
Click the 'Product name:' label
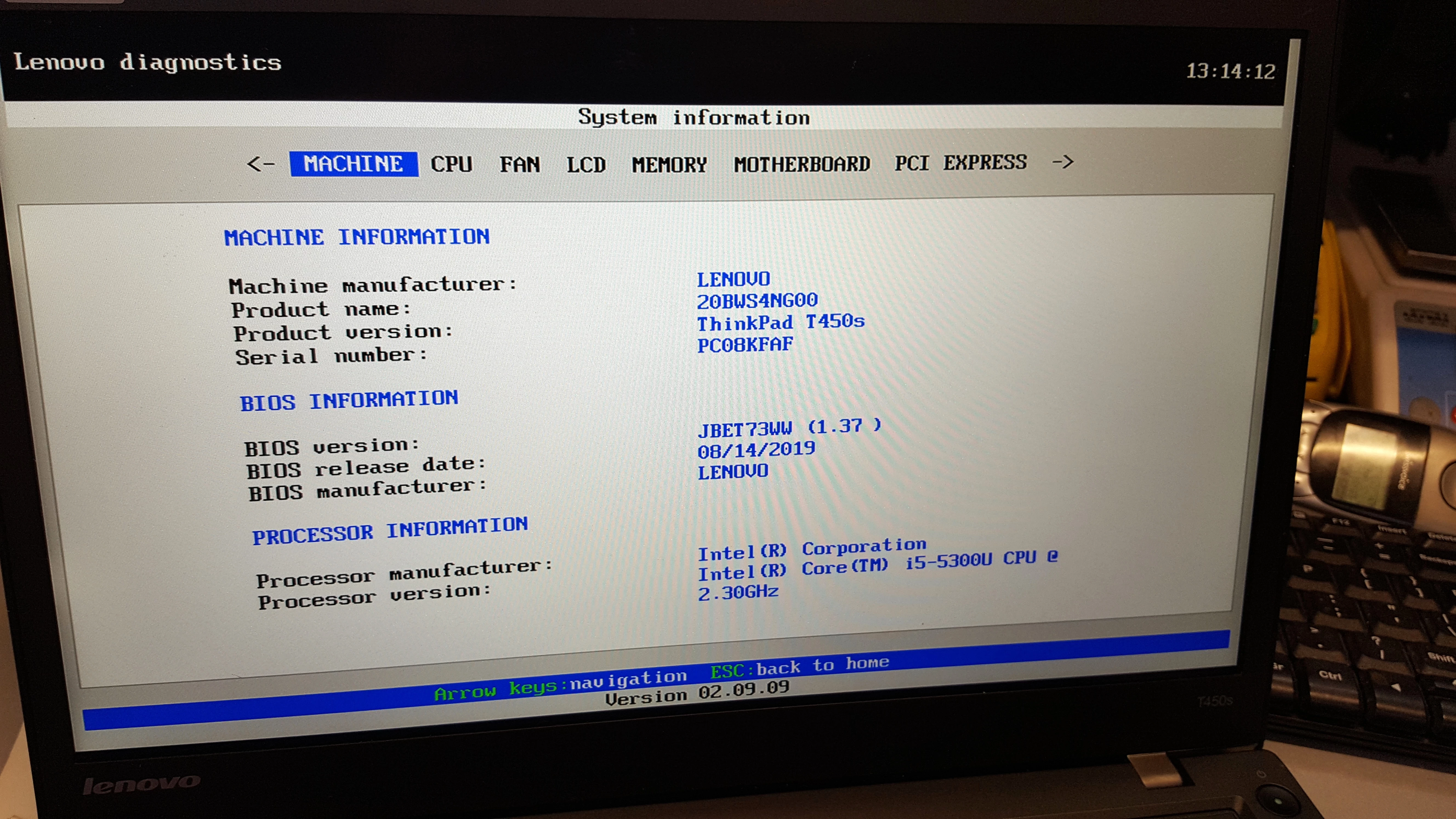(x=321, y=309)
